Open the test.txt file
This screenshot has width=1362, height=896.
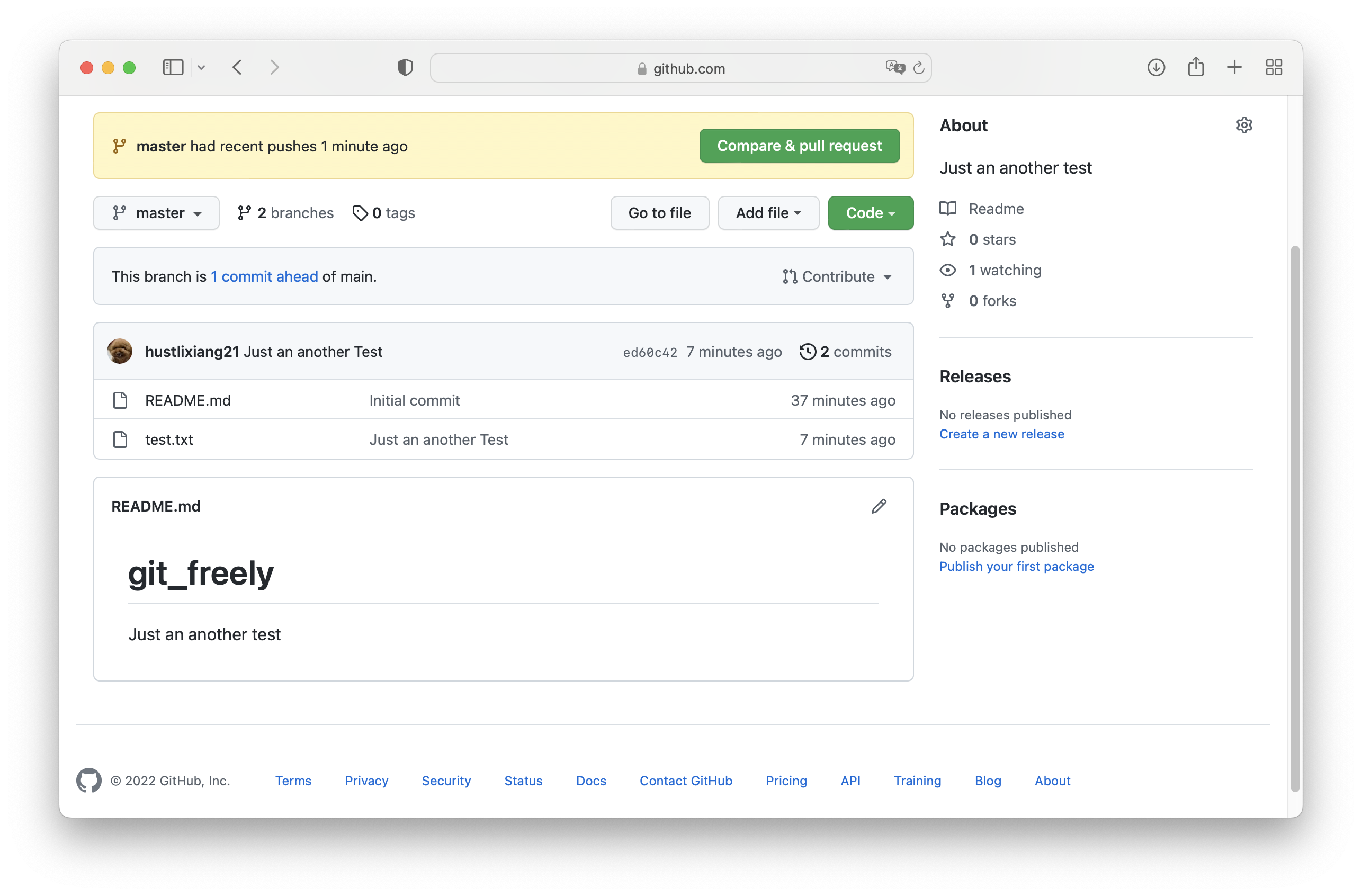(x=169, y=440)
